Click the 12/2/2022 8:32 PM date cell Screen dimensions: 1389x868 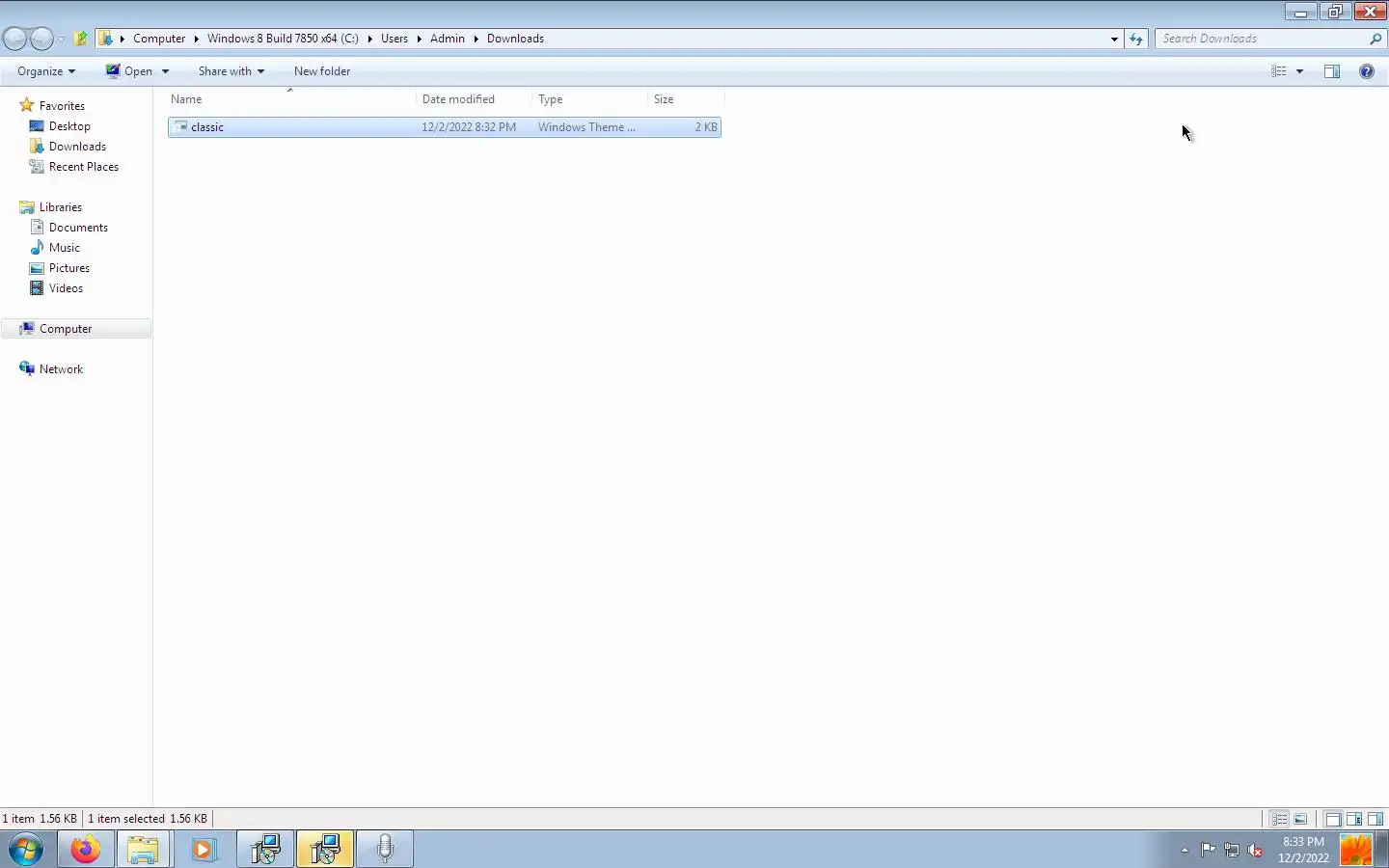point(469,127)
